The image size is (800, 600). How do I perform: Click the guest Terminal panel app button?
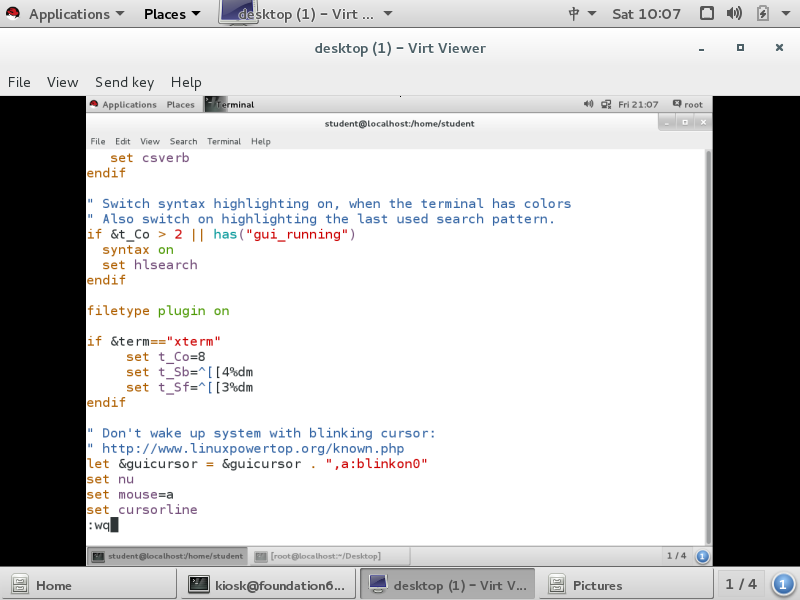pos(230,105)
